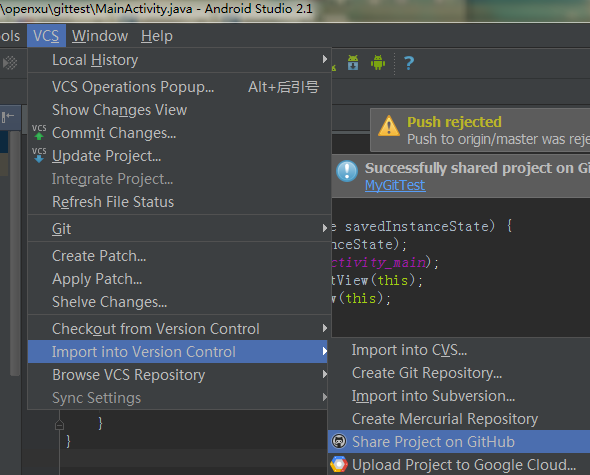590x475 pixels.
Task: Click the Android download SDK icon
Action: point(353,62)
